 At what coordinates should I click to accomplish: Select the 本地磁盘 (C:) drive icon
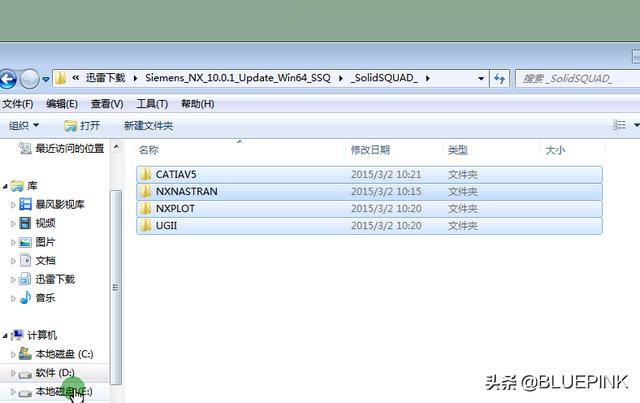25,354
